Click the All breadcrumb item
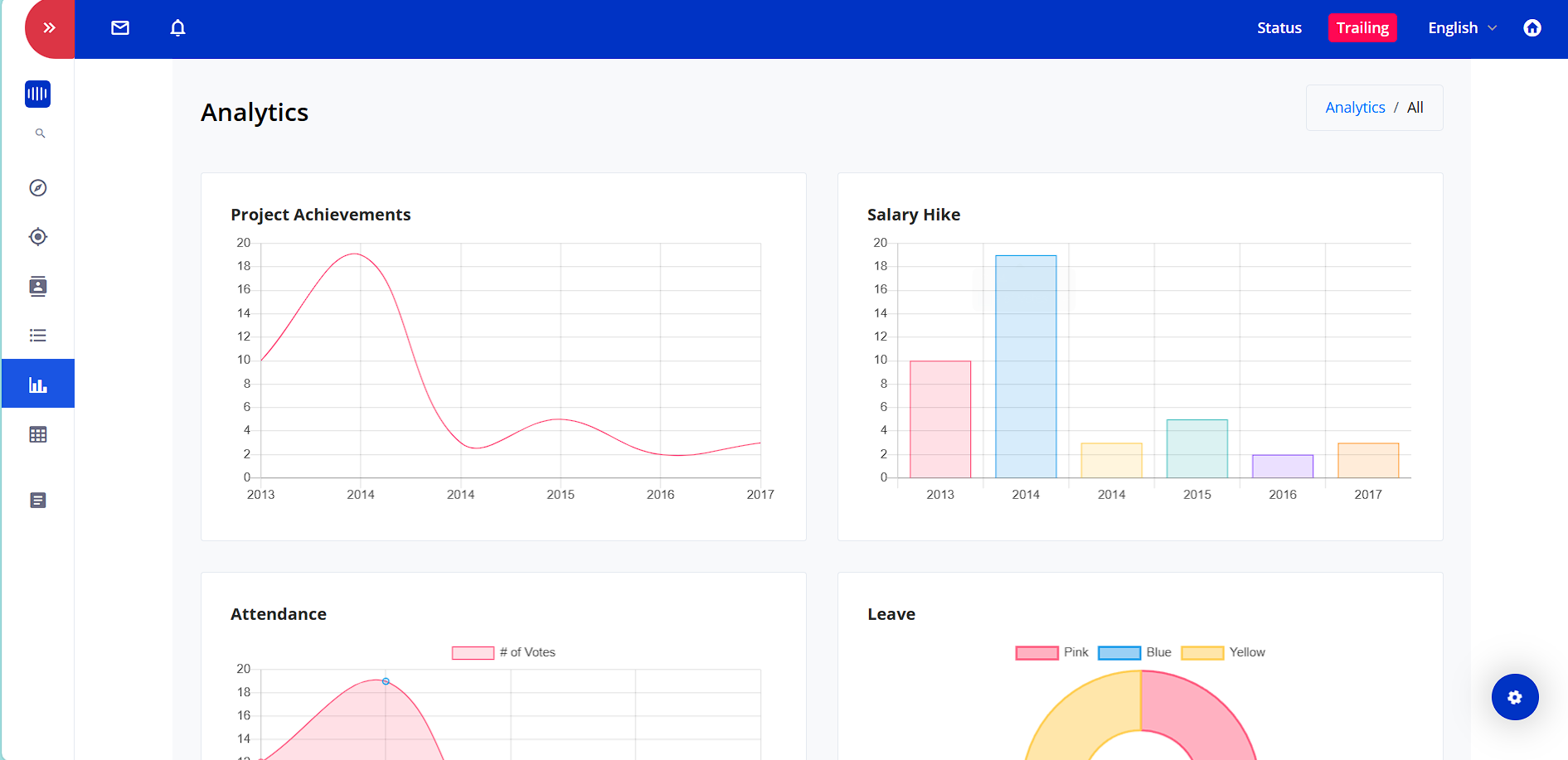 1415,108
